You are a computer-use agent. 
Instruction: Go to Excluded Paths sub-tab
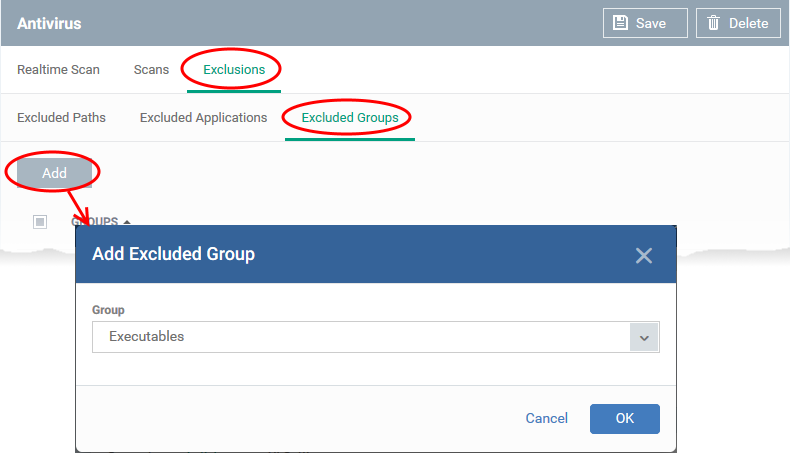[x=61, y=117]
